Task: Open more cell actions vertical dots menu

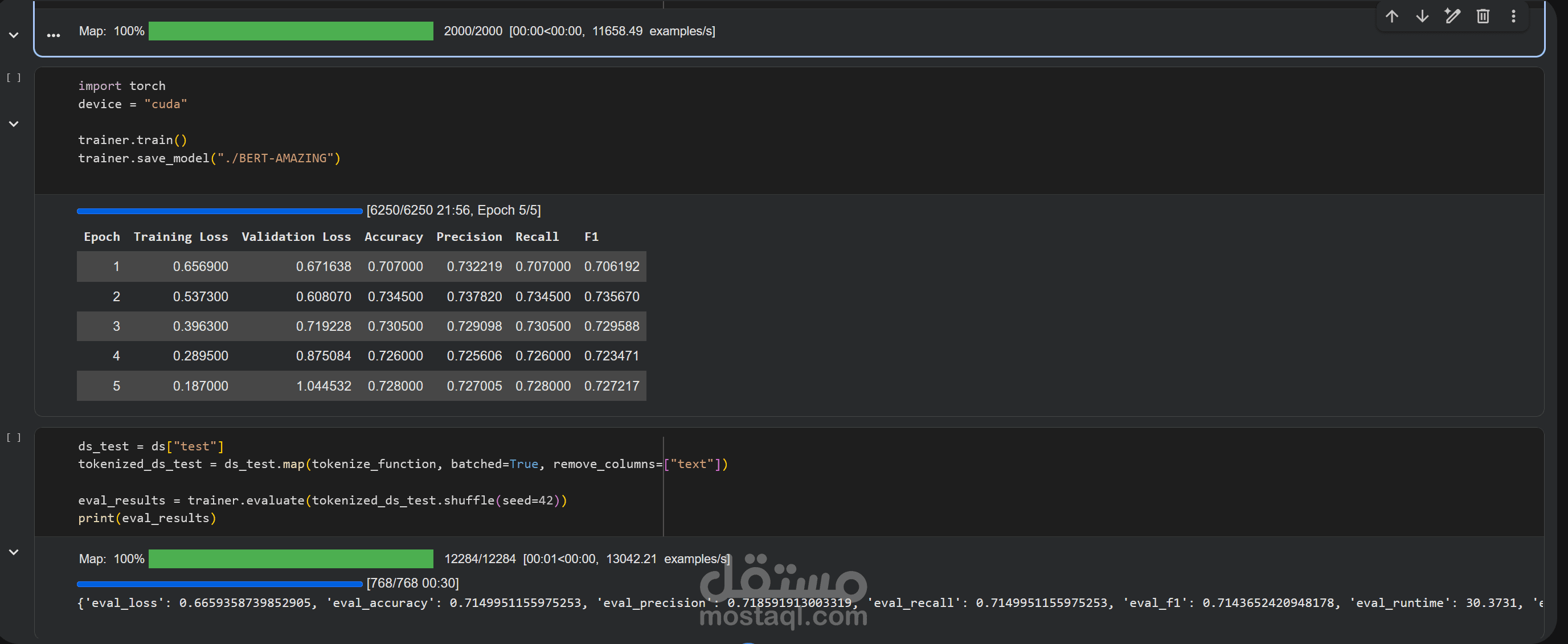Action: pos(1513,17)
